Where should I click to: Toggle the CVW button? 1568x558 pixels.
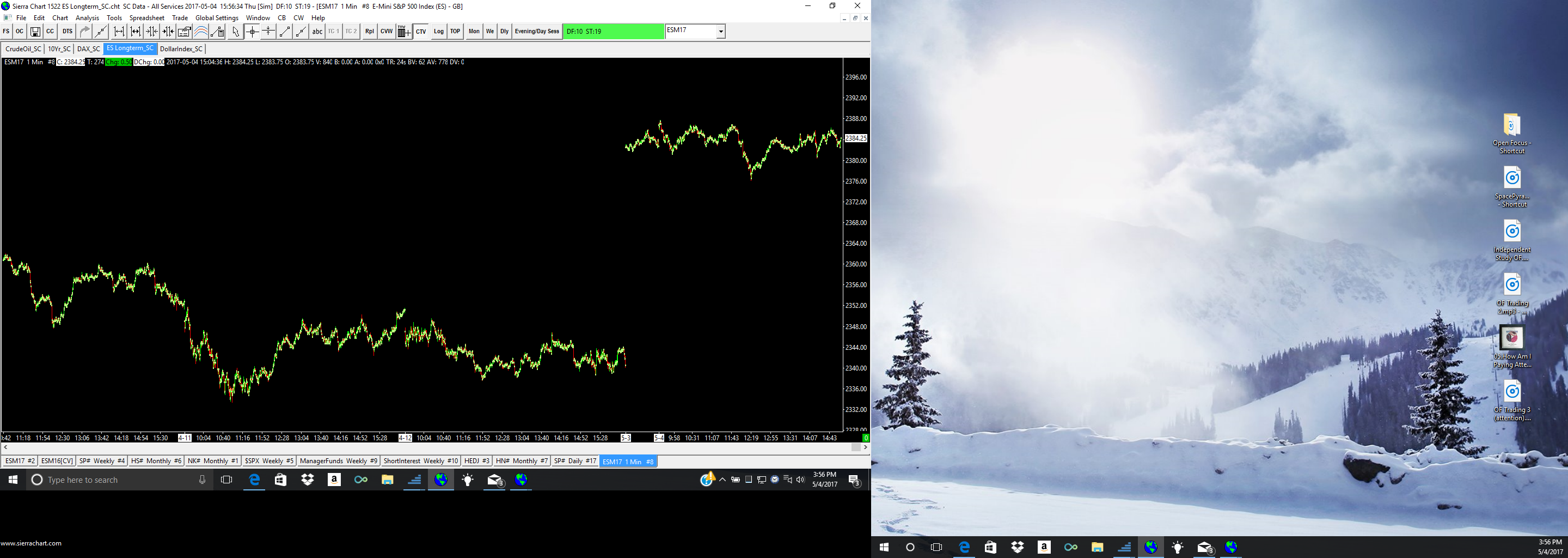pyautogui.click(x=387, y=32)
